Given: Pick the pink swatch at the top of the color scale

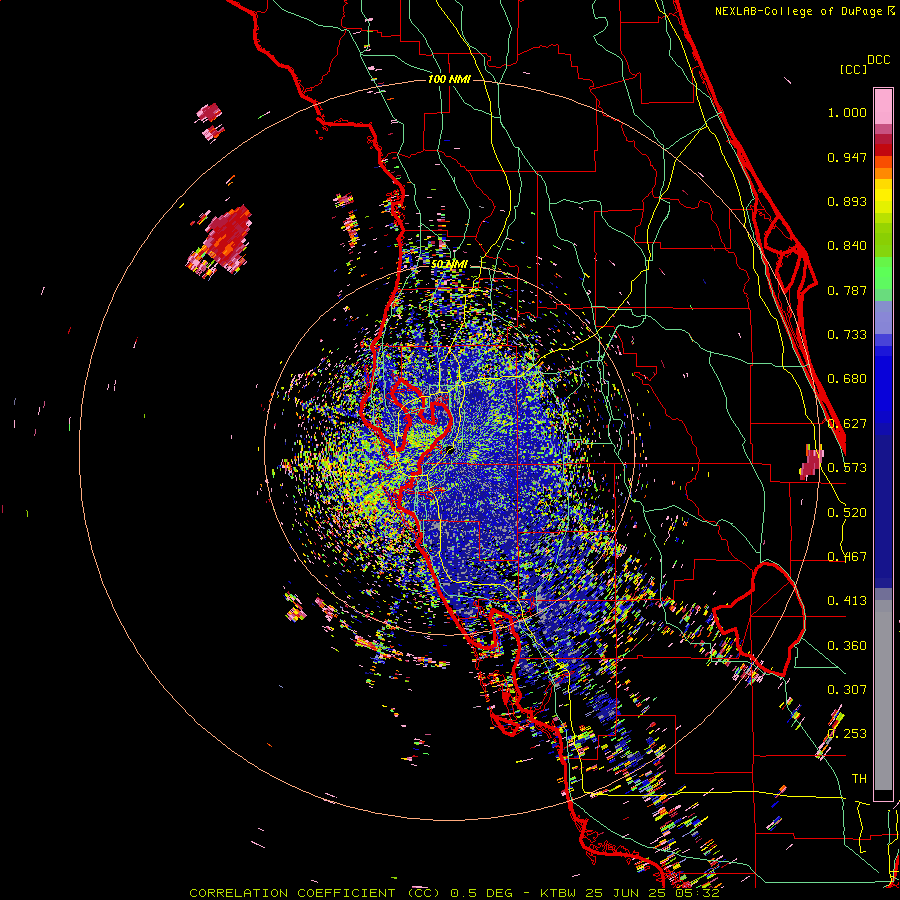Looking at the screenshot, I should tap(883, 106).
